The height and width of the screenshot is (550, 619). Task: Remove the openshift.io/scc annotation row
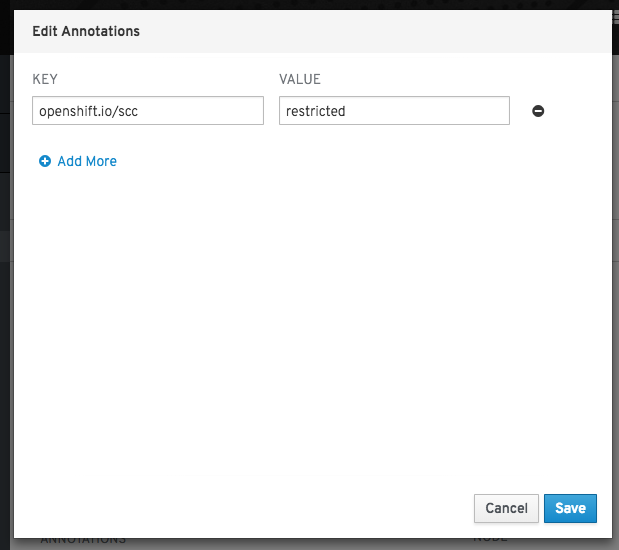(x=538, y=111)
